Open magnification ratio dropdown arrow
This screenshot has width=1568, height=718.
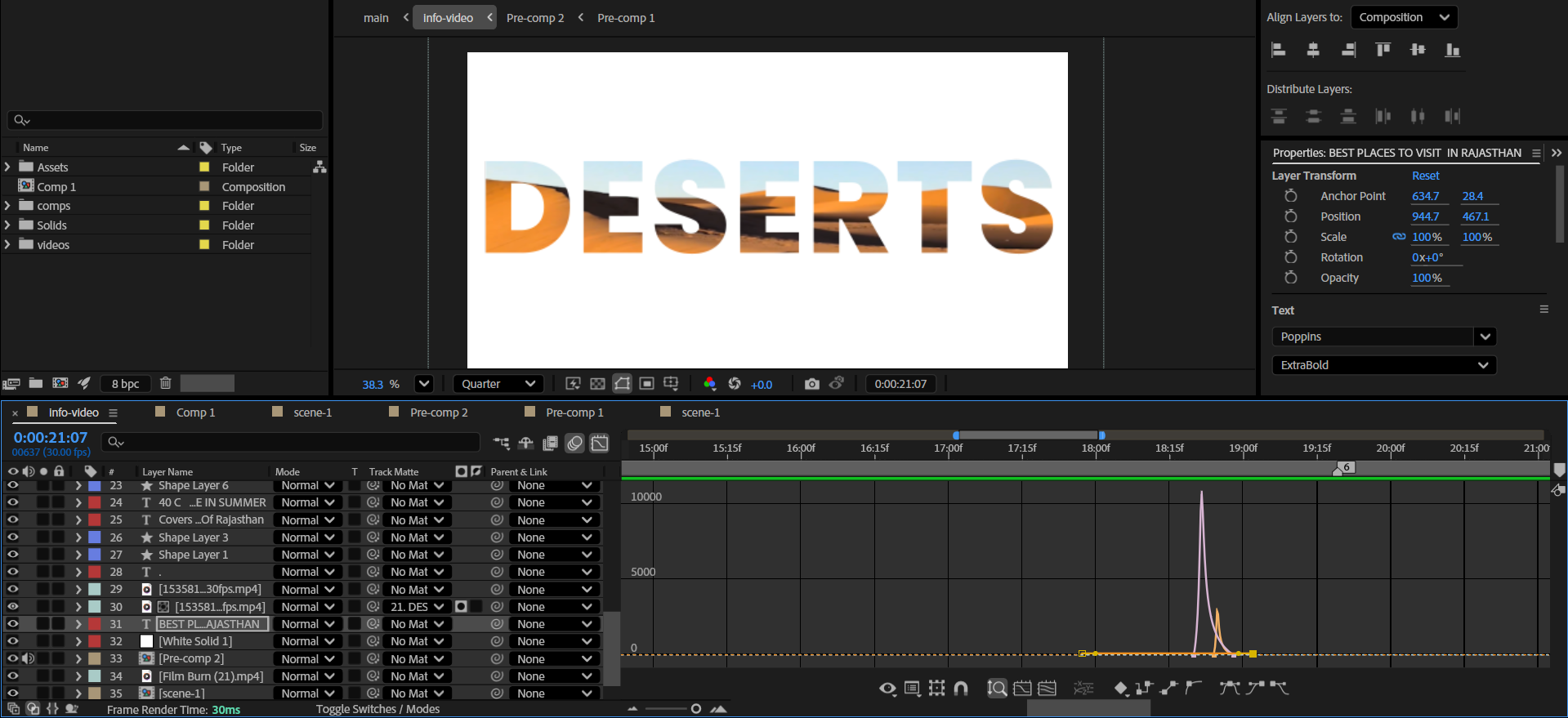[423, 384]
